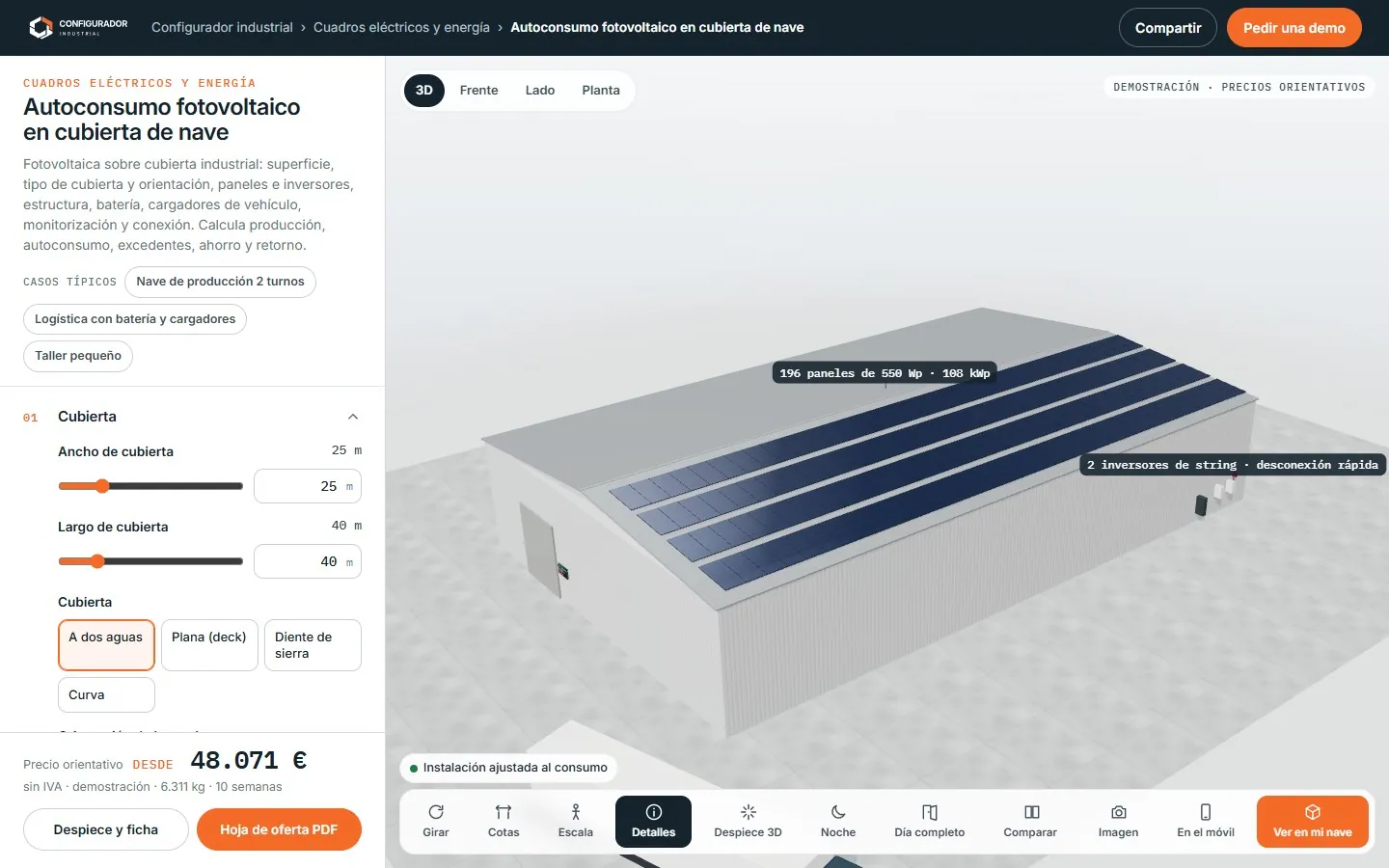Click Instalación ajustada al consumo status
This screenshot has height=868, width=1389.
click(508, 768)
